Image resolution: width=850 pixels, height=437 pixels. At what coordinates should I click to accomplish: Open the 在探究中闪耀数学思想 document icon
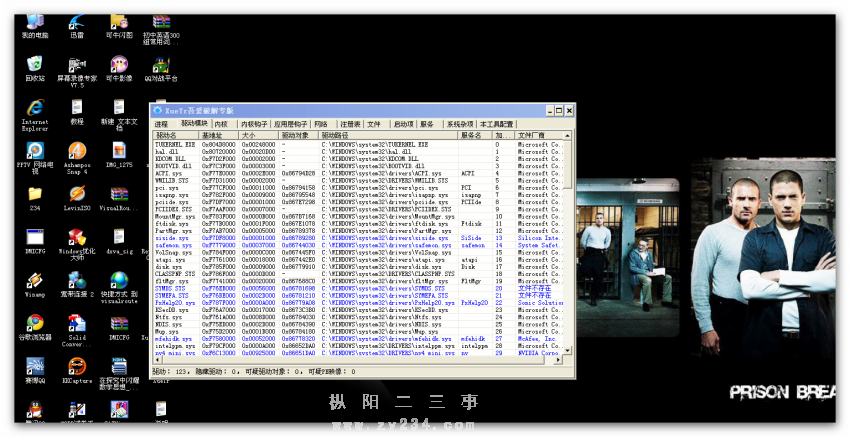tap(119, 374)
